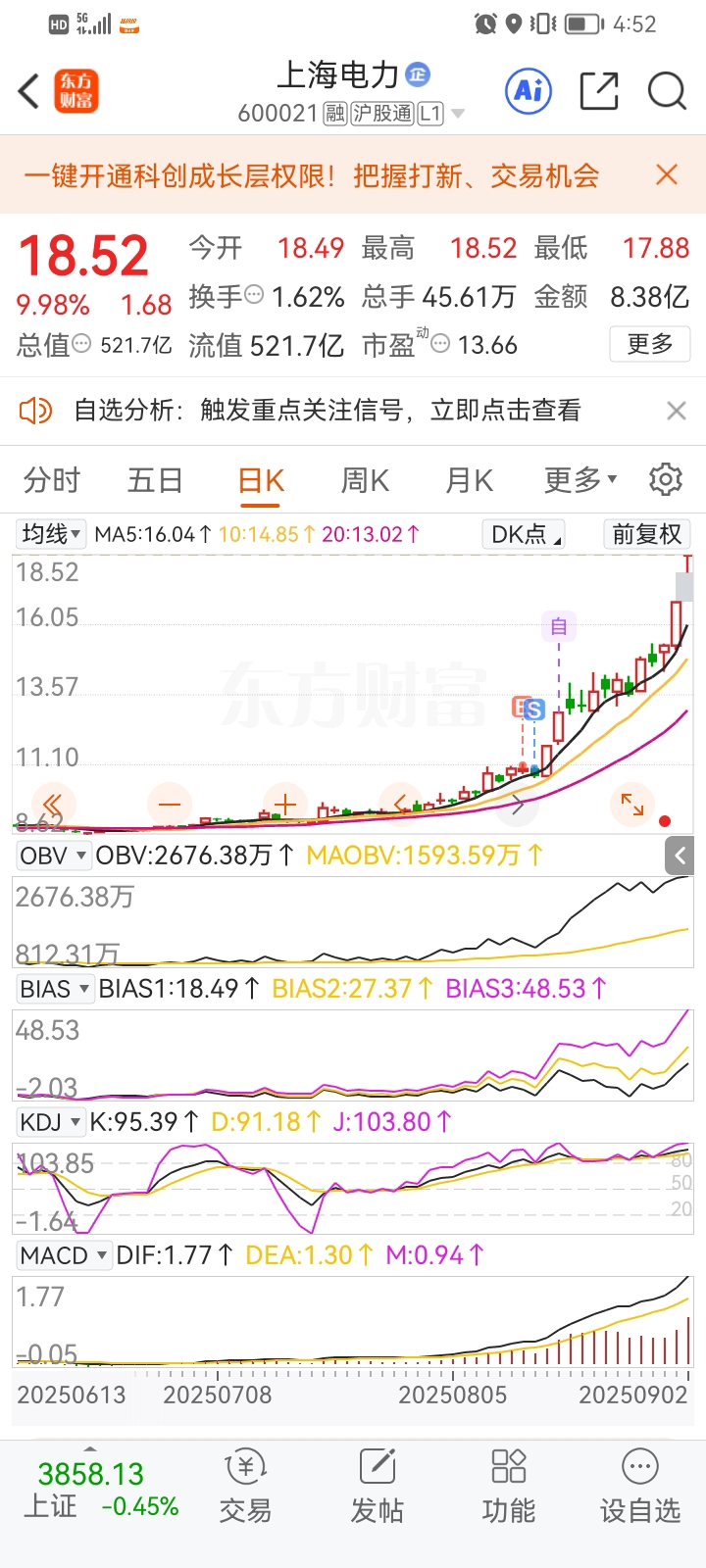Tap the share icon in header
This screenshot has height=1568, width=706.
tap(599, 91)
